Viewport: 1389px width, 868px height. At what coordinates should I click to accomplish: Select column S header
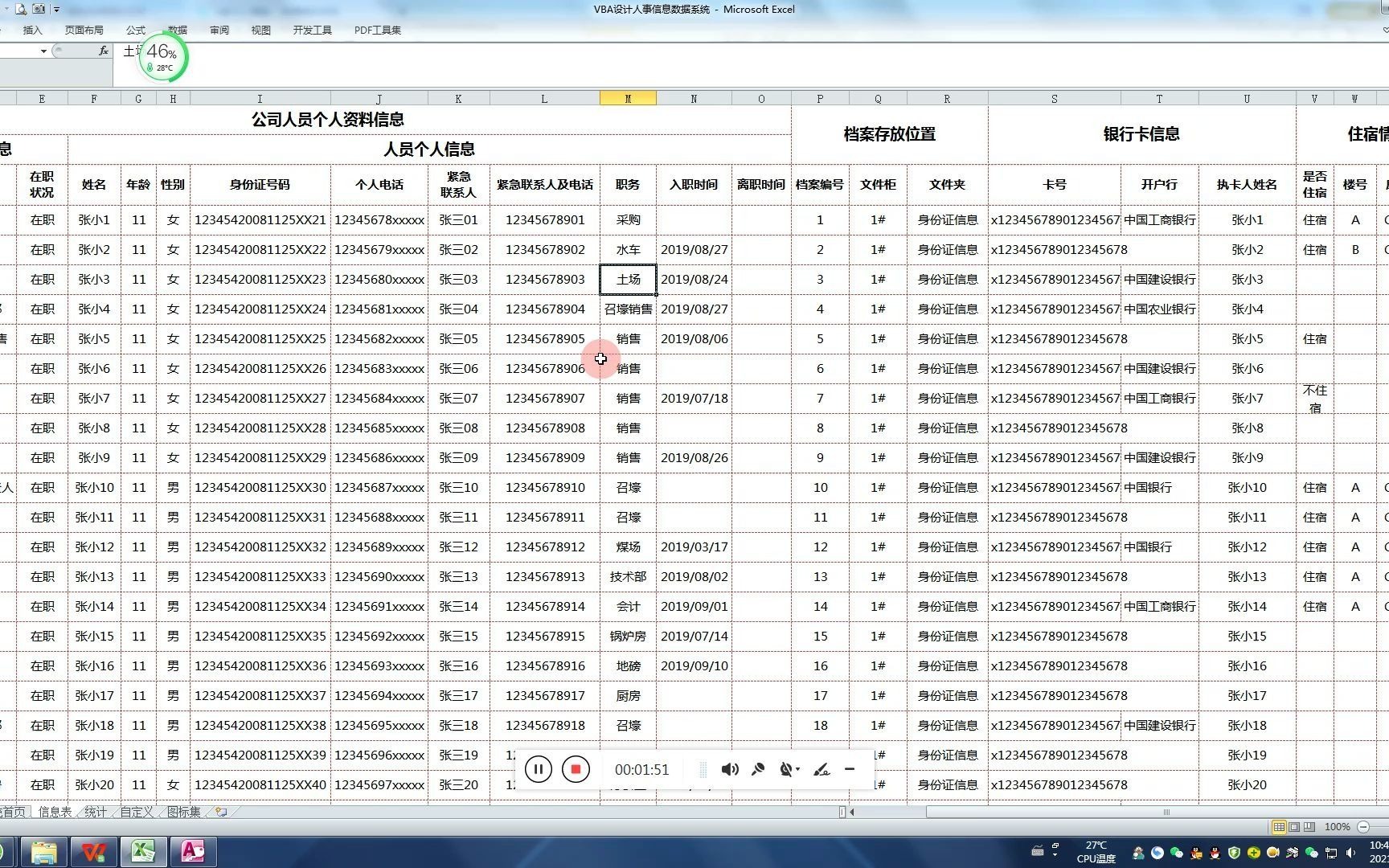click(x=1055, y=99)
